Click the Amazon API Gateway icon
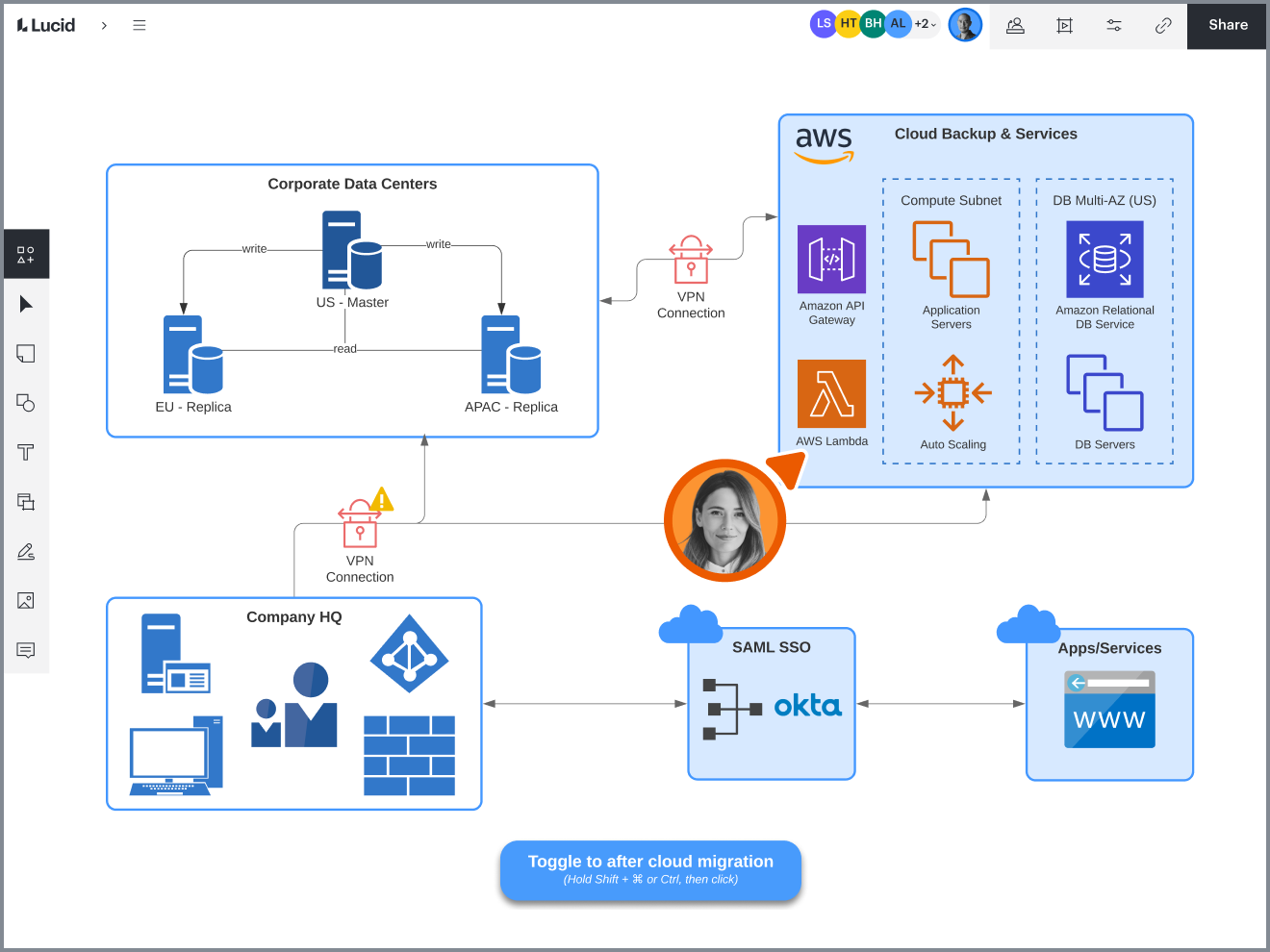 pyautogui.click(x=831, y=259)
